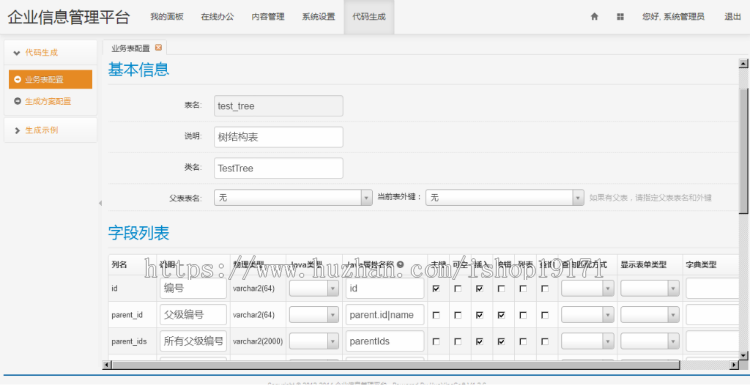Image resolution: width=750 pixels, height=385 pixels.
Task: Uncheck 插入 checkbox in parent_ids row
Action: pyautogui.click(x=479, y=341)
